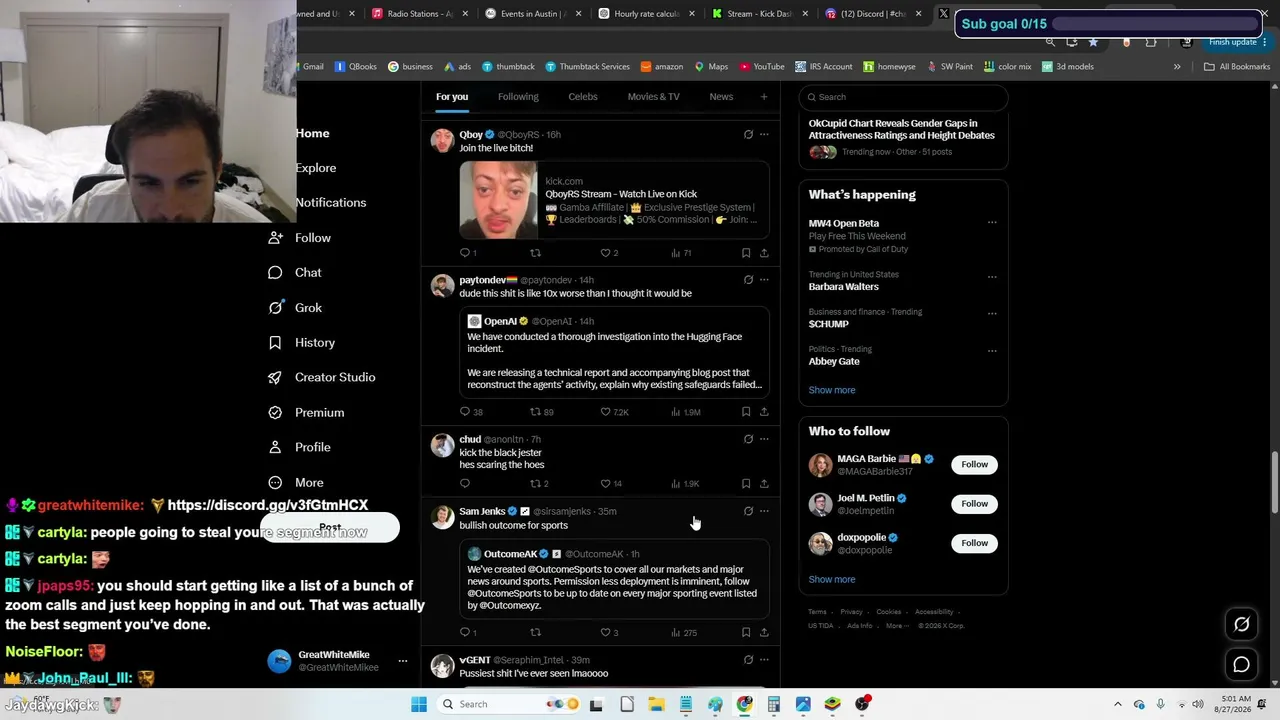The width and height of the screenshot is (1280, 720).
Task: Show hidden system tray icons
Action: click(1118, 704)
